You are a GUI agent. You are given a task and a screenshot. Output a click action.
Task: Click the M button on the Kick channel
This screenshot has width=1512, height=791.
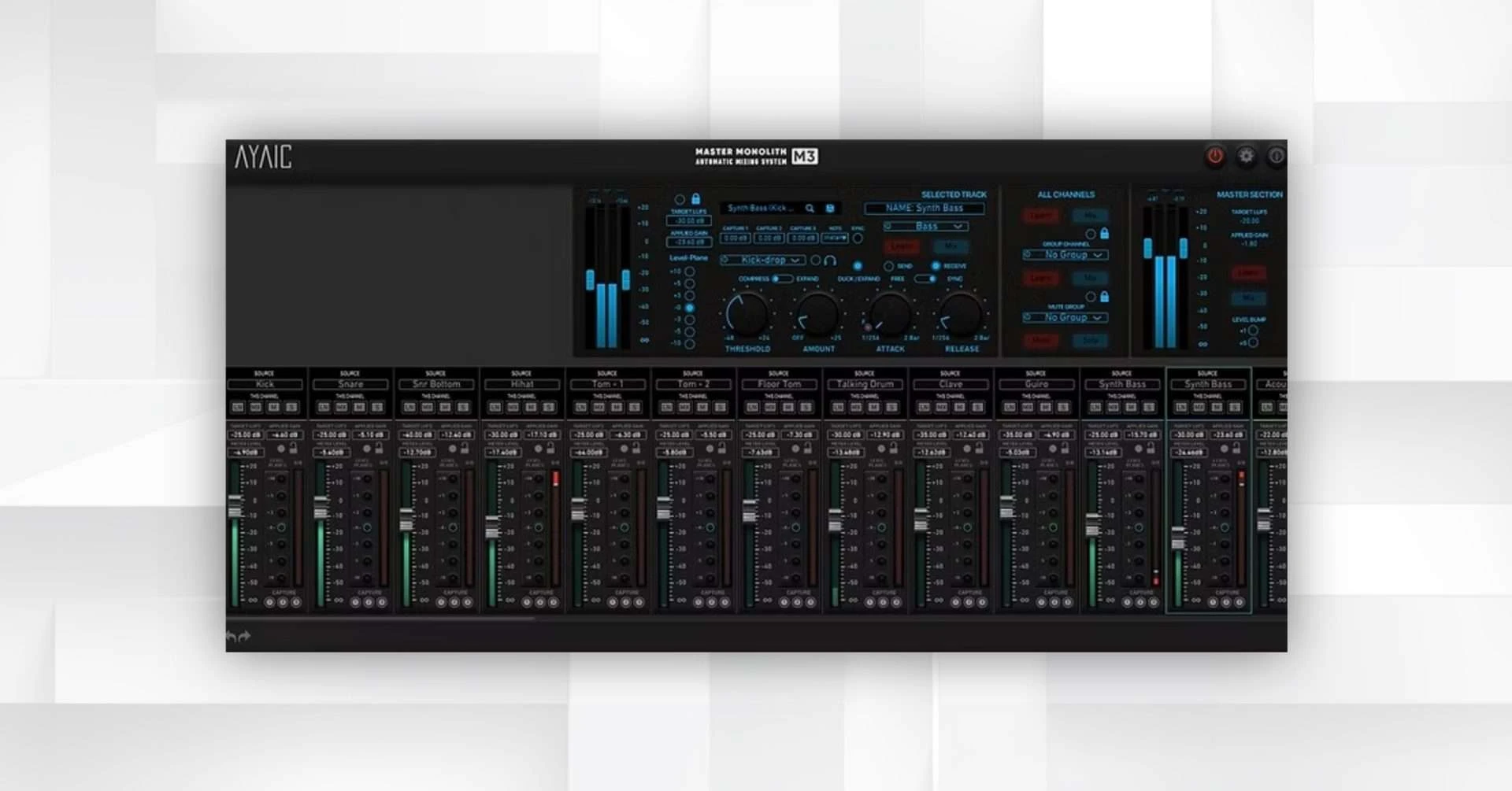tap(274, 407)
